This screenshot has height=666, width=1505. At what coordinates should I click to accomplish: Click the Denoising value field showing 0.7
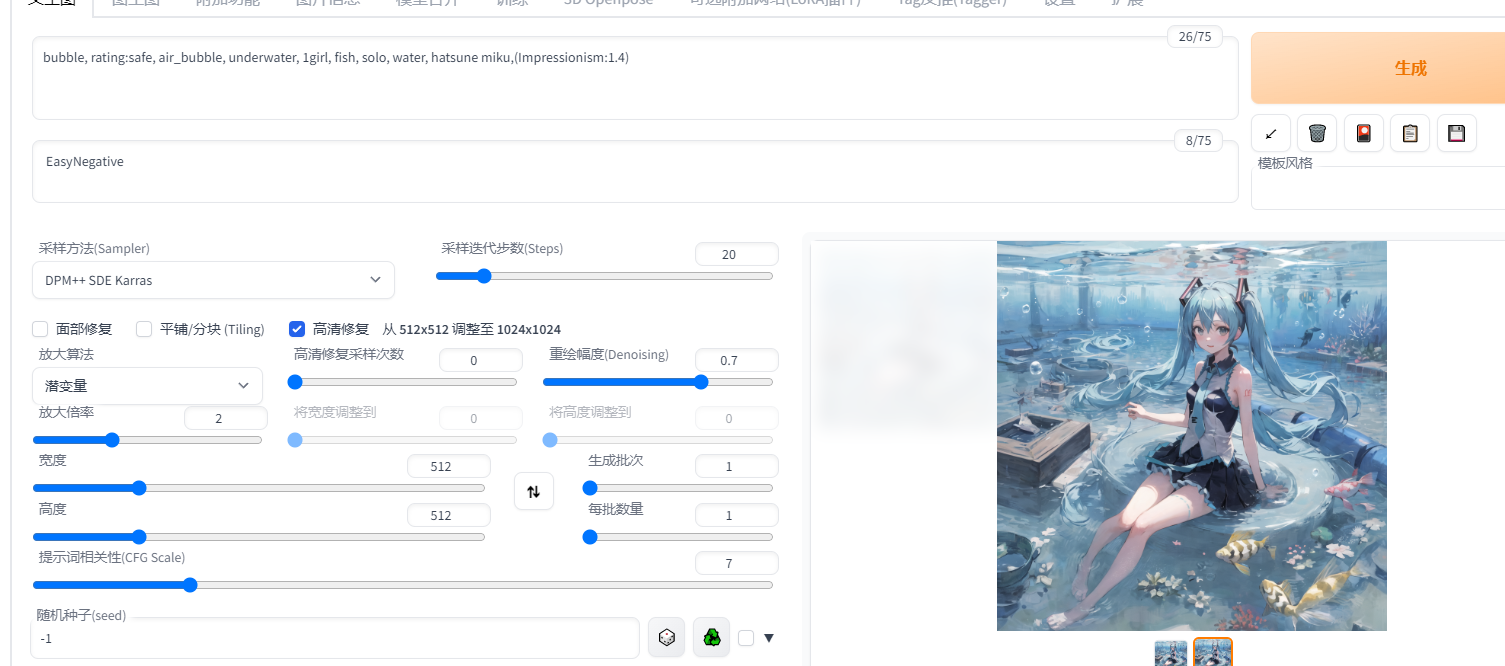coord(737,360)
